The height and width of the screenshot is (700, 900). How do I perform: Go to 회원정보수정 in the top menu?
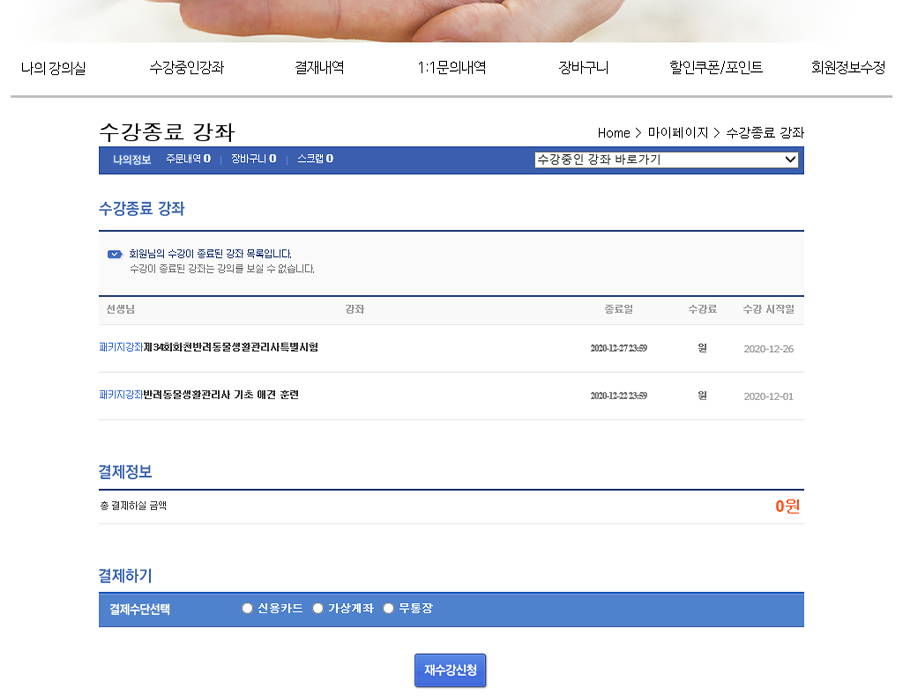[x=848, y=68]
